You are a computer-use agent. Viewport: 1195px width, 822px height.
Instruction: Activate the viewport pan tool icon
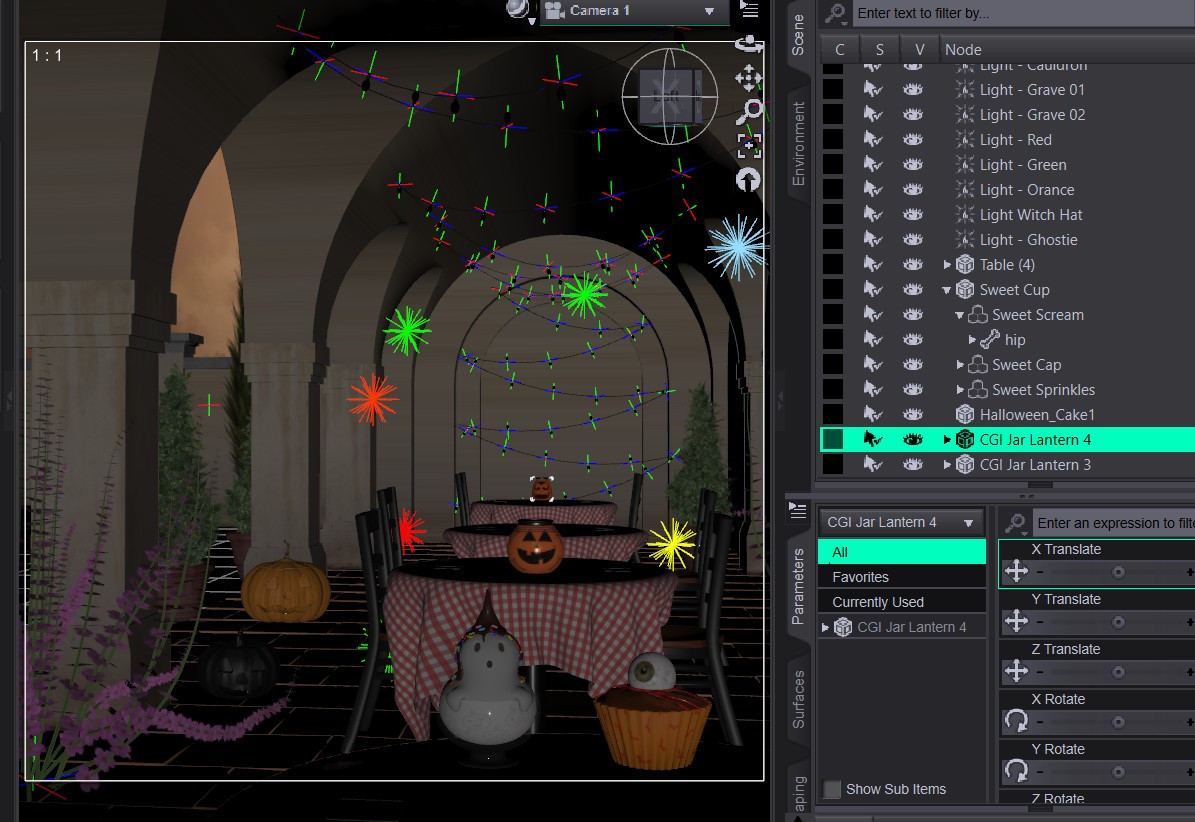(x=748, y=78)
